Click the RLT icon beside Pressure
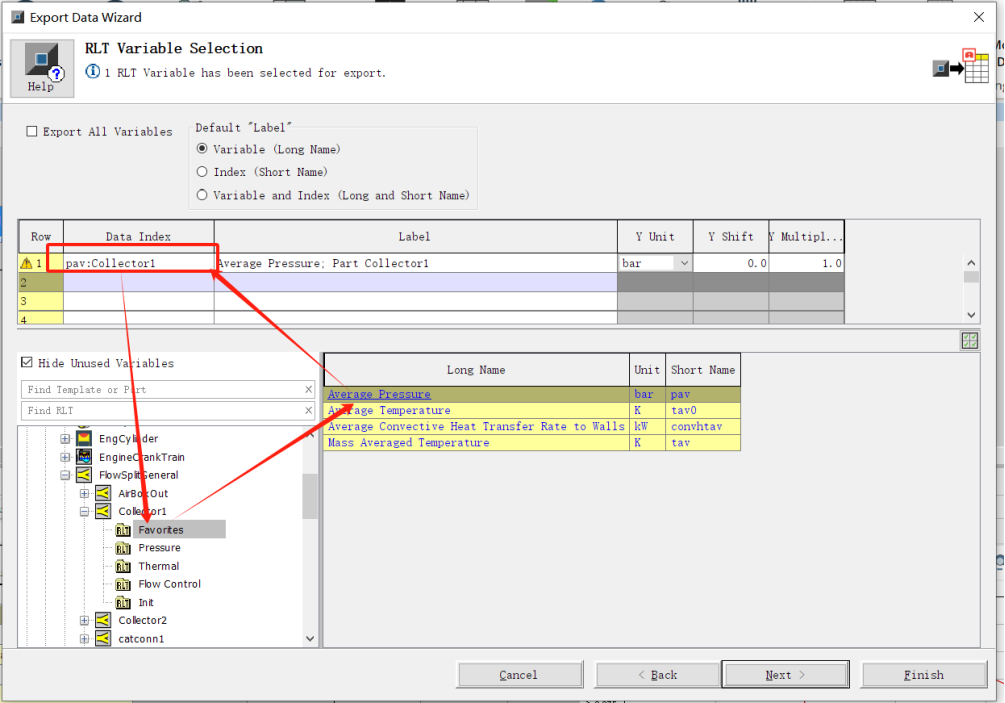The width and height of the screenshot is (1005, 703). [123, 548]
